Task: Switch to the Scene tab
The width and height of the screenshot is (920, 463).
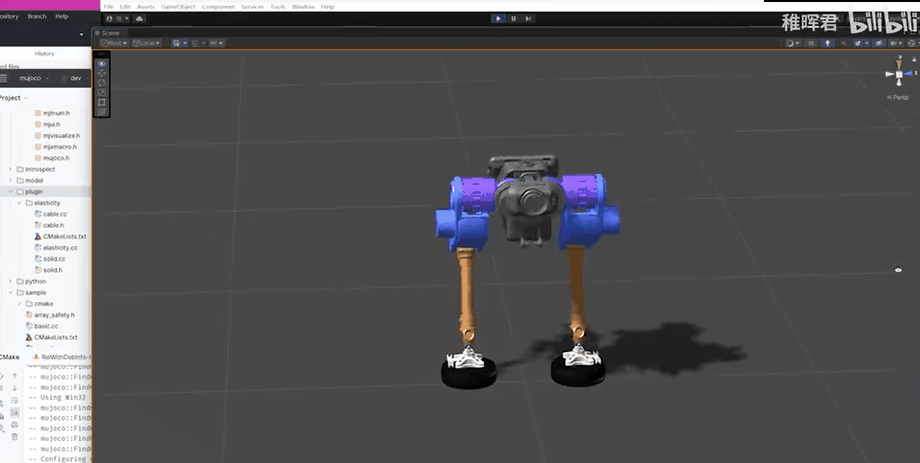Action: [x=108, y=33]
